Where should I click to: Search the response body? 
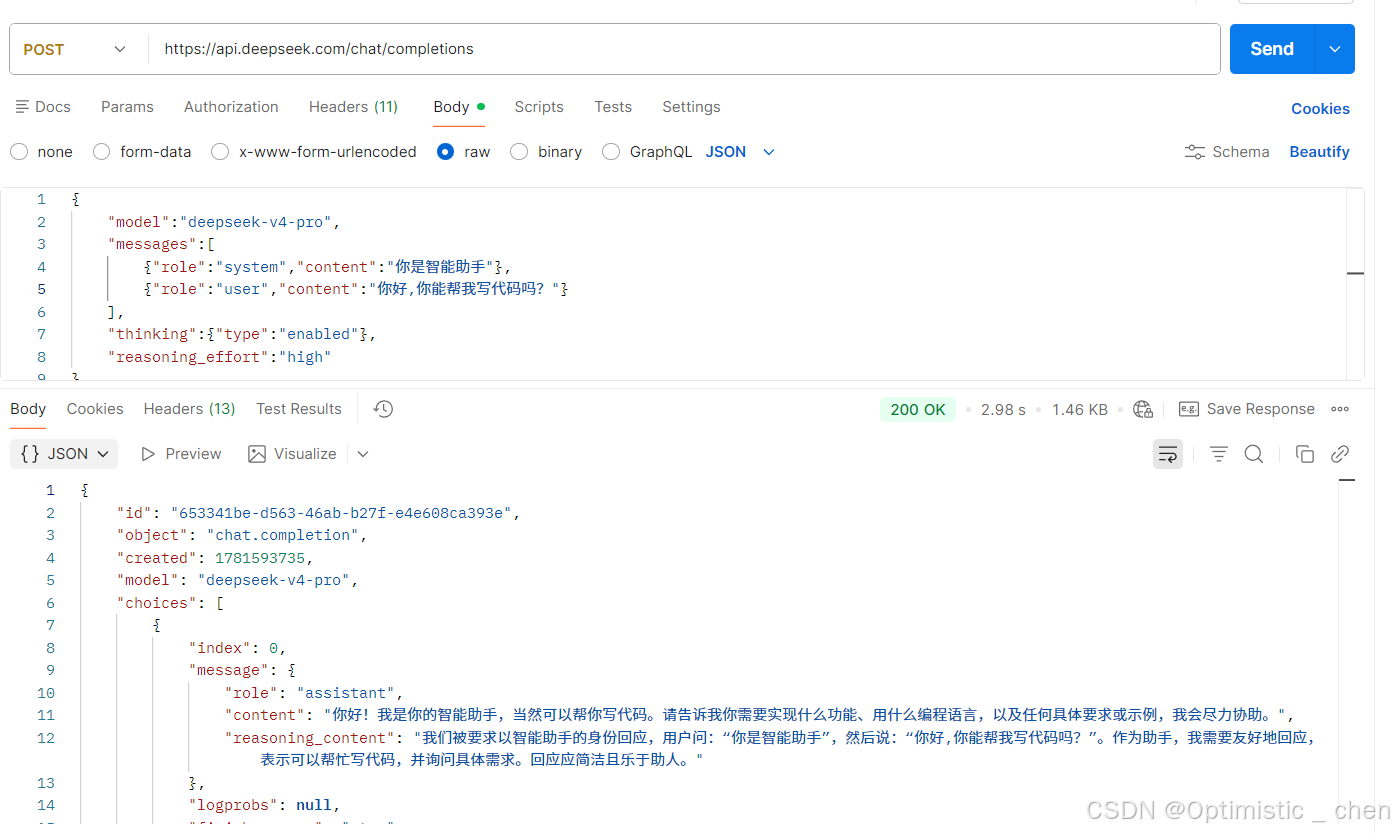coord(1253,454)
